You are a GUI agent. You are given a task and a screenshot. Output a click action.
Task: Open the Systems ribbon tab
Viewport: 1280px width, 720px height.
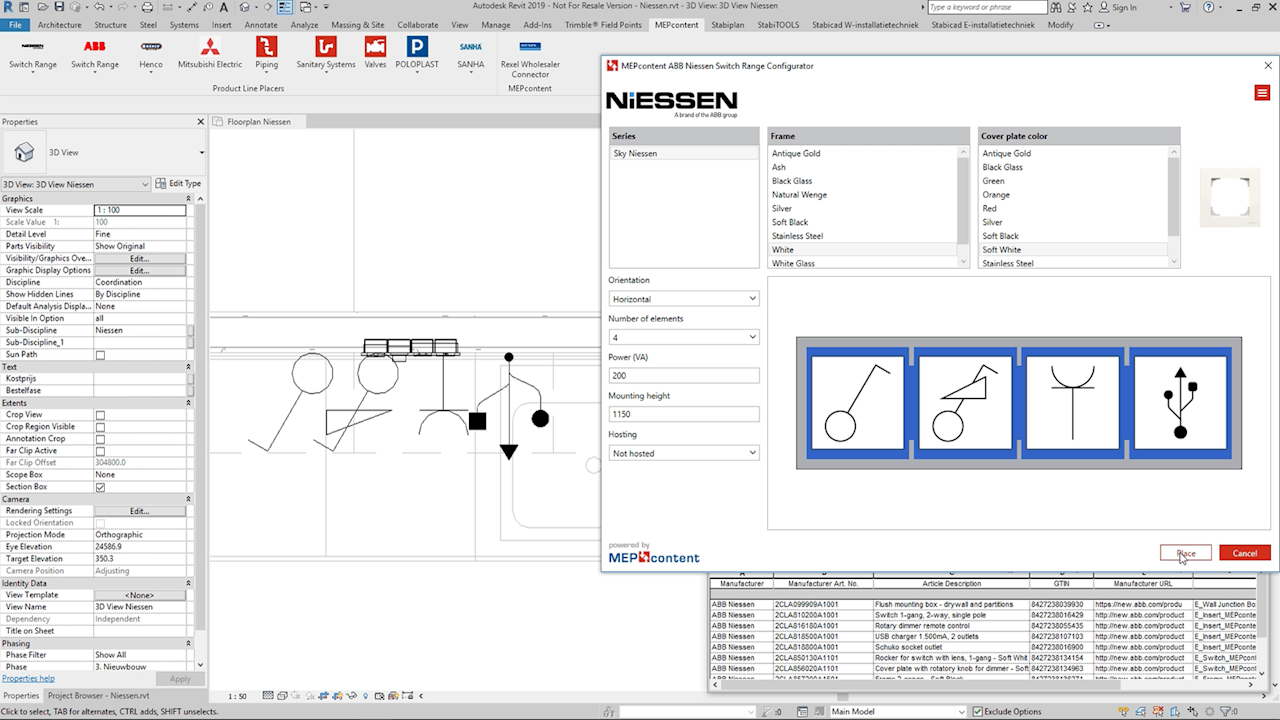point(184,25)
